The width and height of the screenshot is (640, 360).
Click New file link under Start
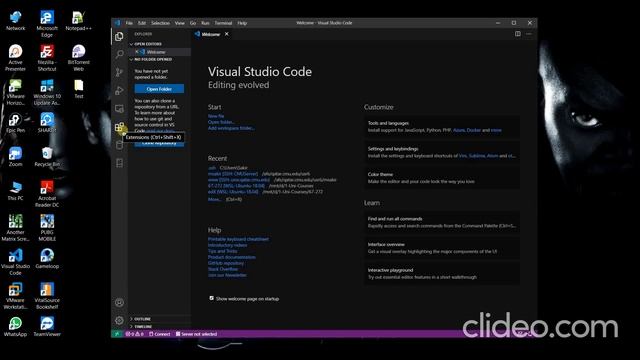[216, 116]
